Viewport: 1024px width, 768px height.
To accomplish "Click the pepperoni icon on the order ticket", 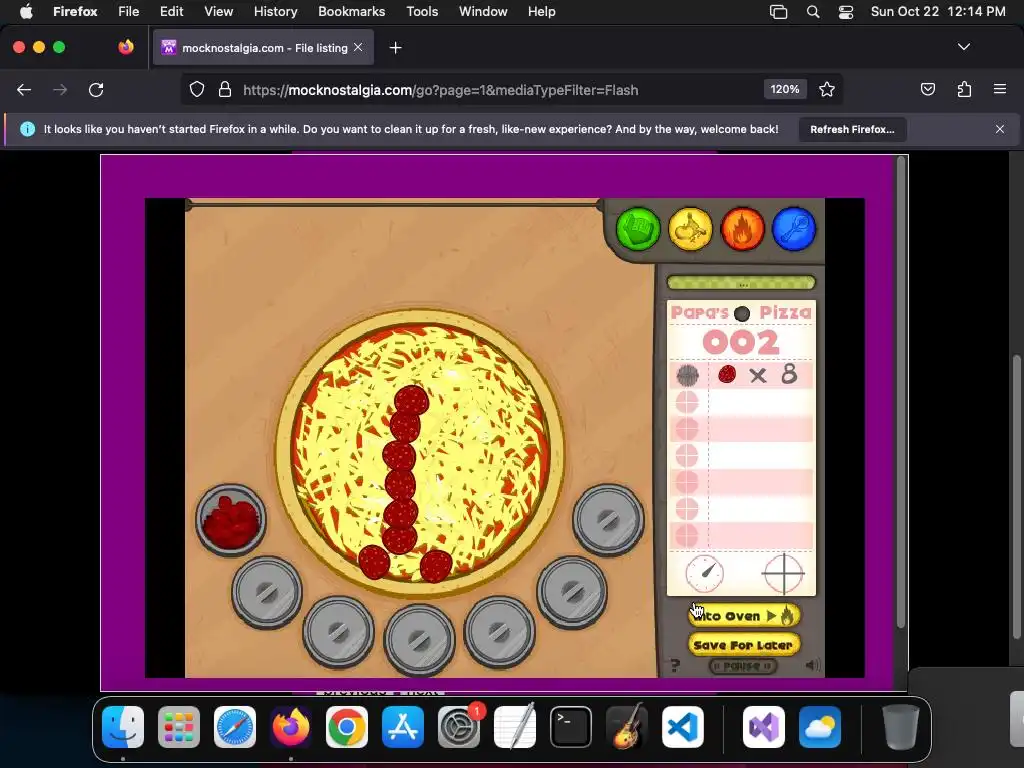I will coord(727,374).
